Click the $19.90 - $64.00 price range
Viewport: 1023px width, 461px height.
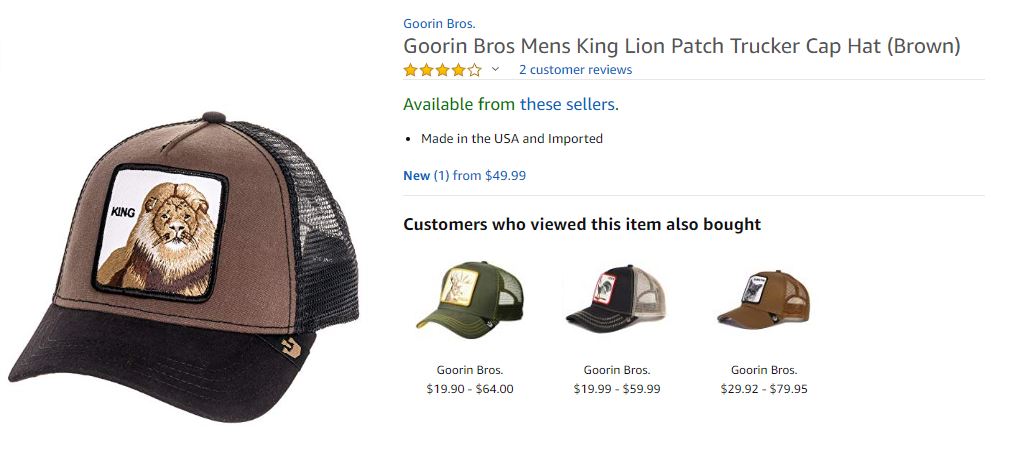[x=469, y=389]
